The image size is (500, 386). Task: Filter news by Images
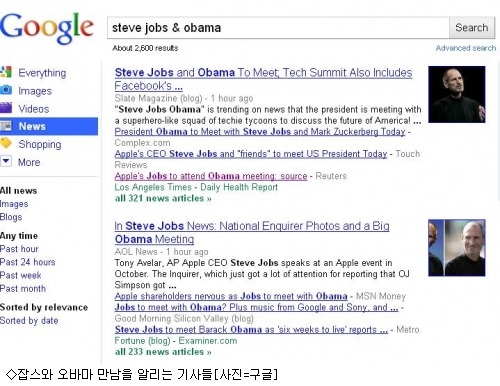point(14,204)
